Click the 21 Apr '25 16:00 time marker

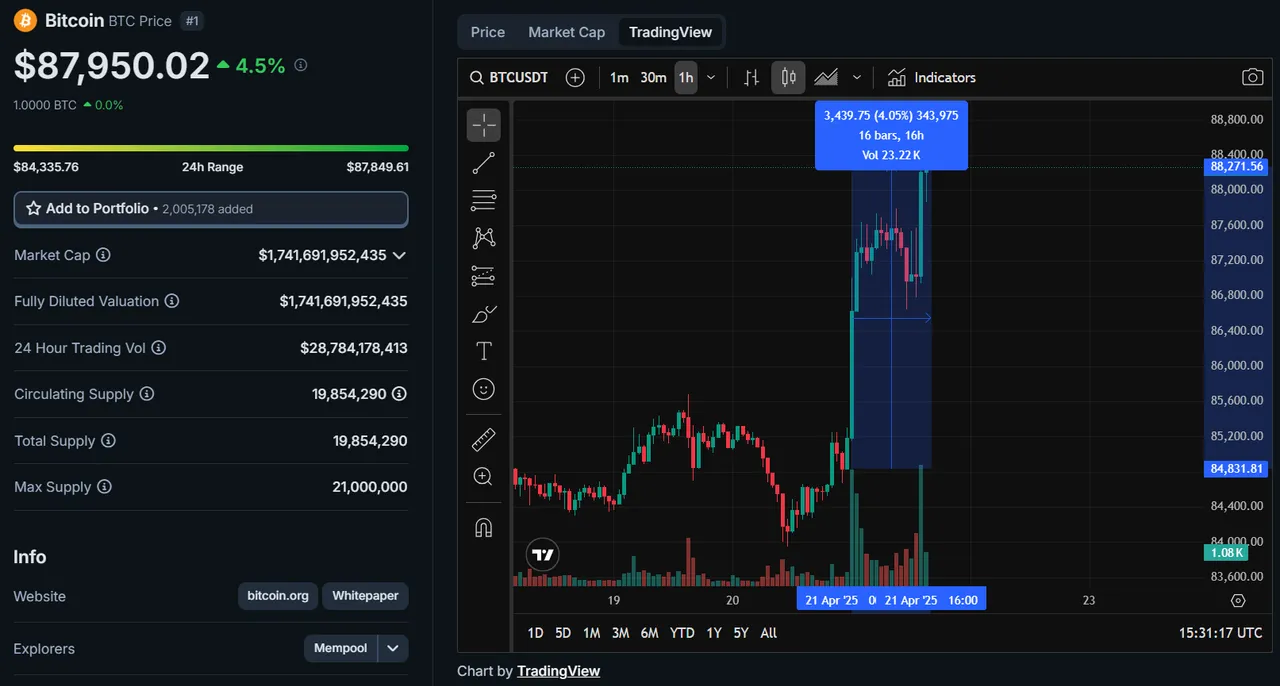tap(932, 600)
